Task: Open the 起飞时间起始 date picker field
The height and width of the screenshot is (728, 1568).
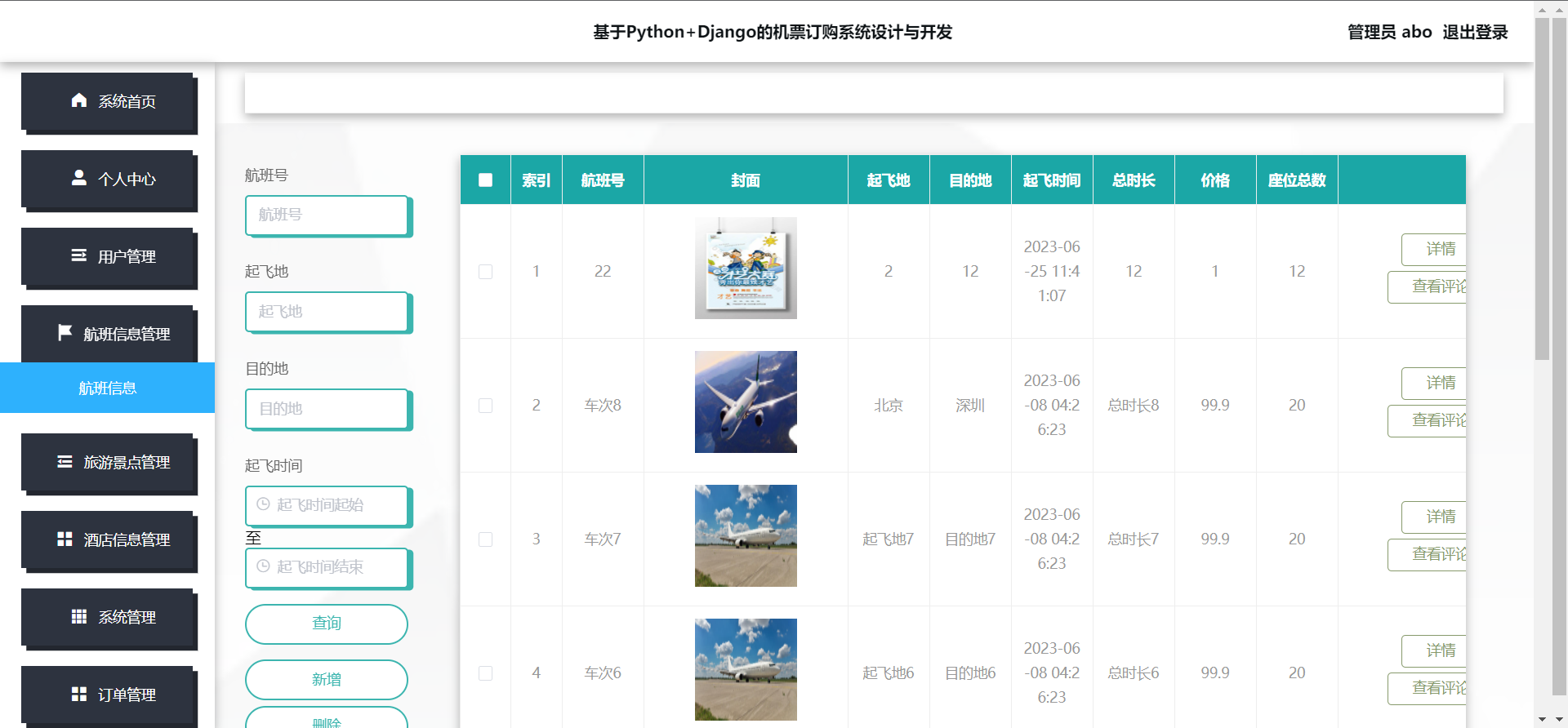Action: tap(327, 505)
